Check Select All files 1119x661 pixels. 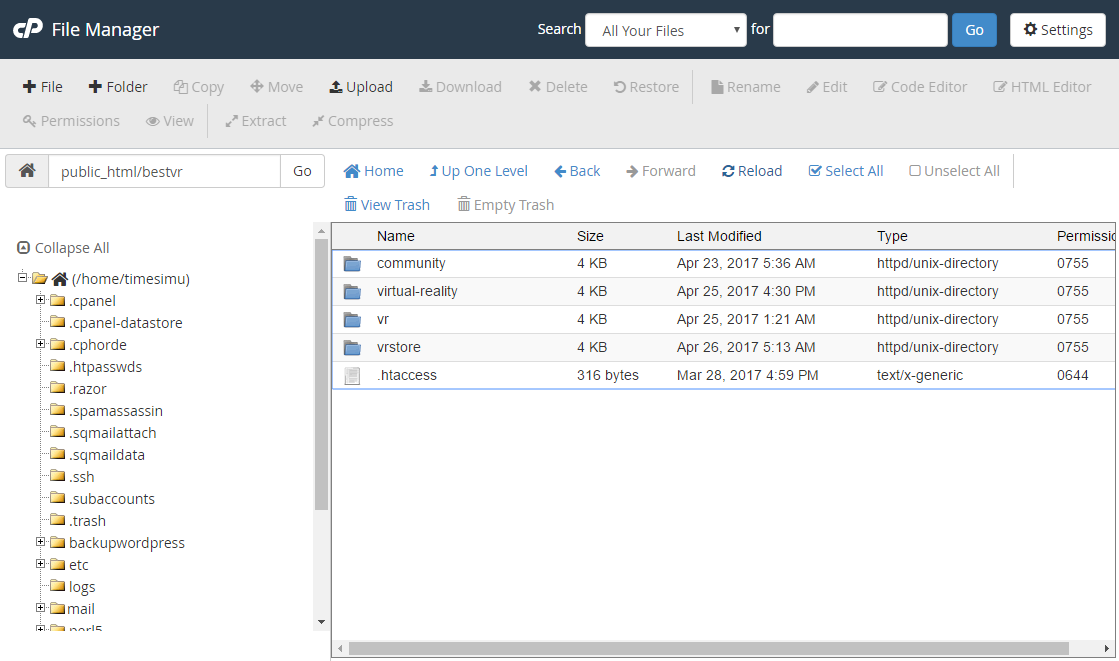845,171
